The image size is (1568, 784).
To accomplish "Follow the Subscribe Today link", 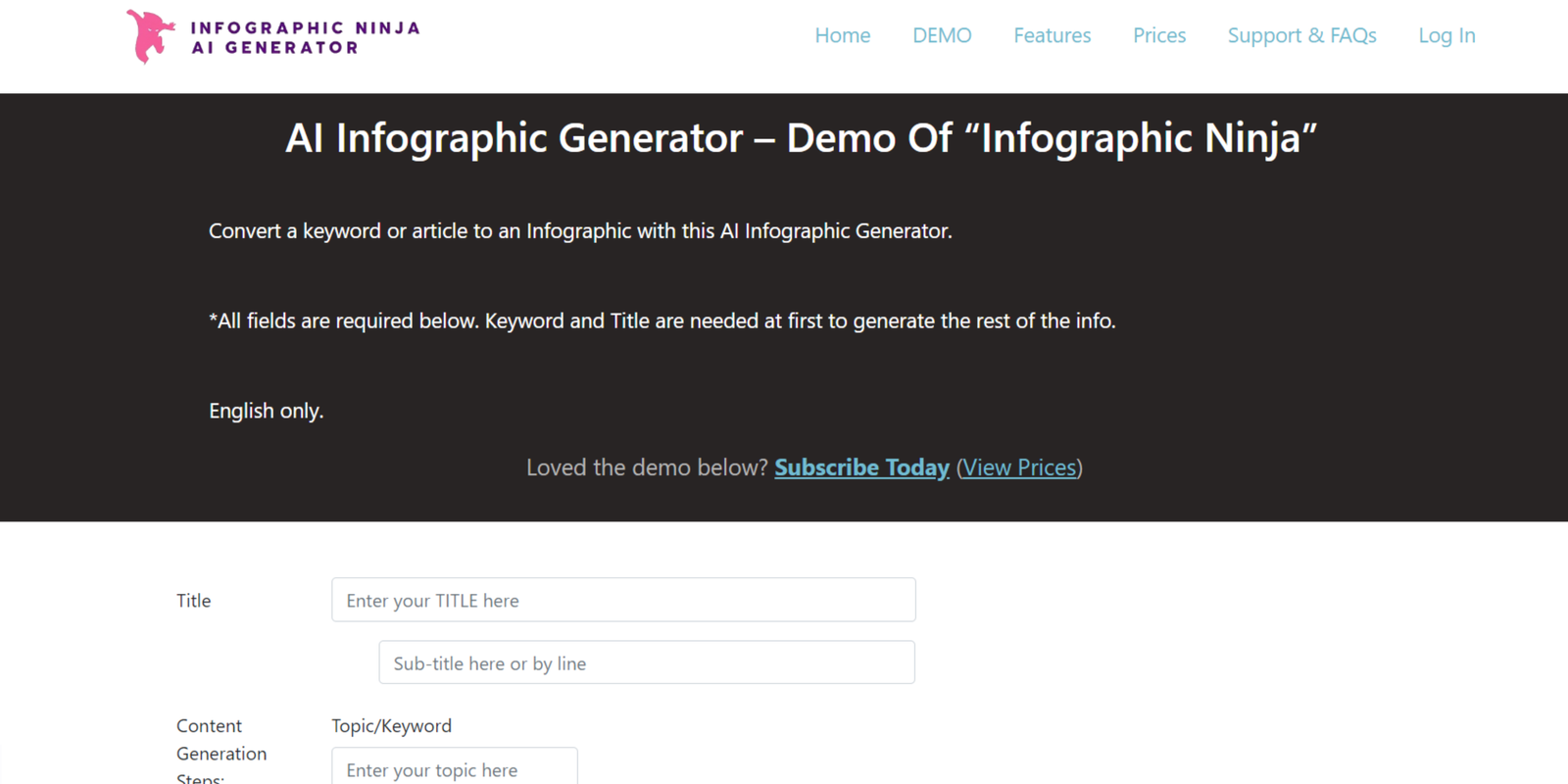I will click(861, 467).
